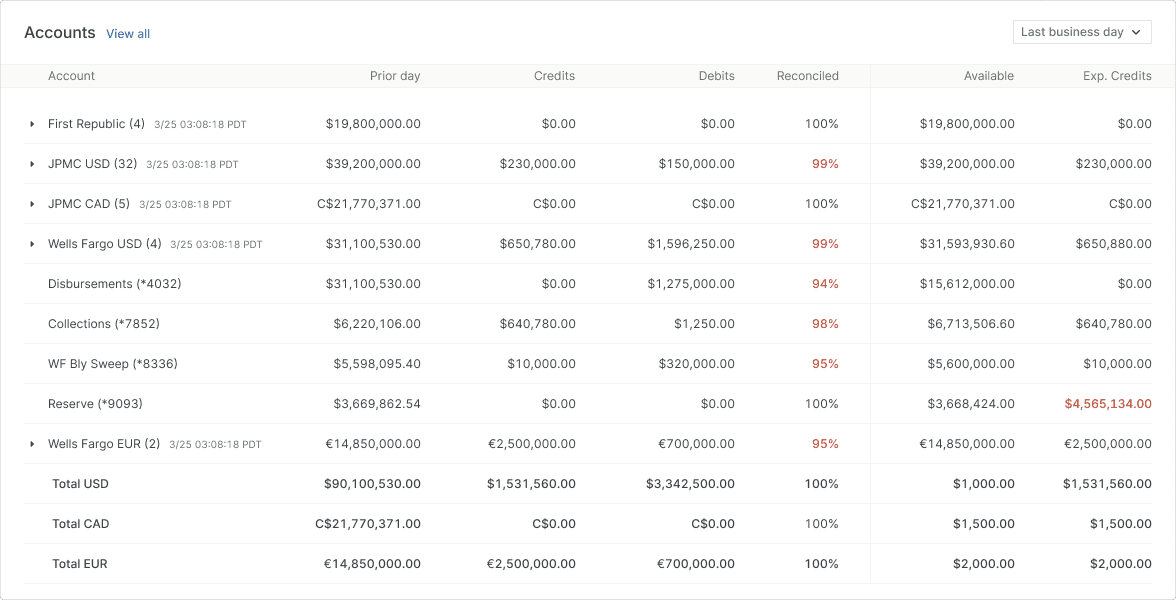1176x600 pixels.
Task: Click the Debits column header
Action: (716, 76)
